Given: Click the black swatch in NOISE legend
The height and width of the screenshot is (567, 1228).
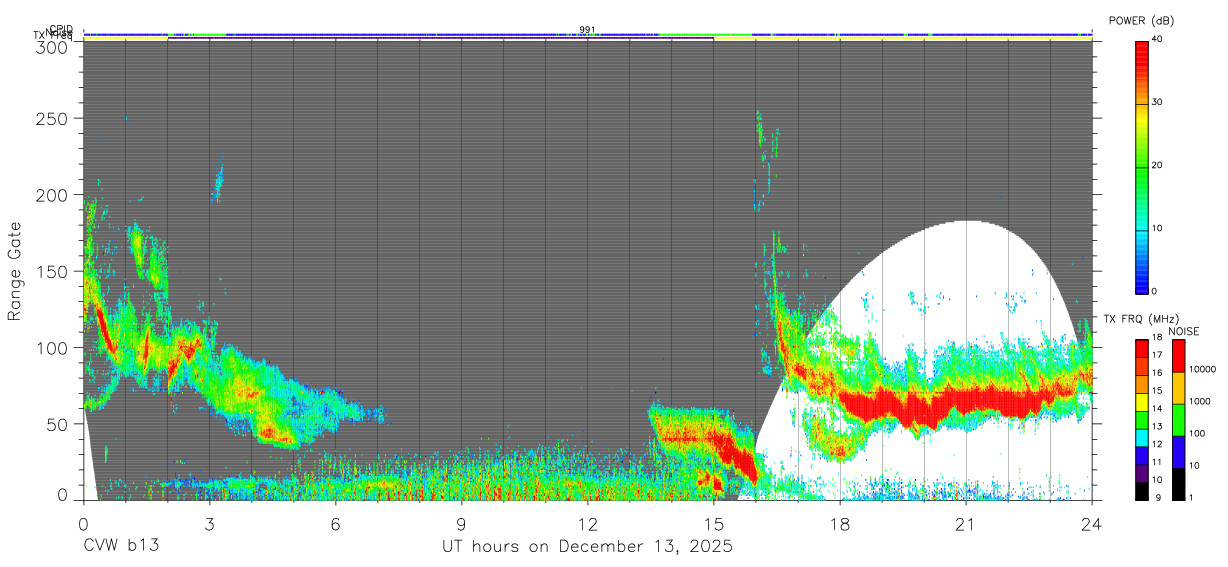Looking at the screenshot, I should pyautogui.click(x=1179, y=484).
